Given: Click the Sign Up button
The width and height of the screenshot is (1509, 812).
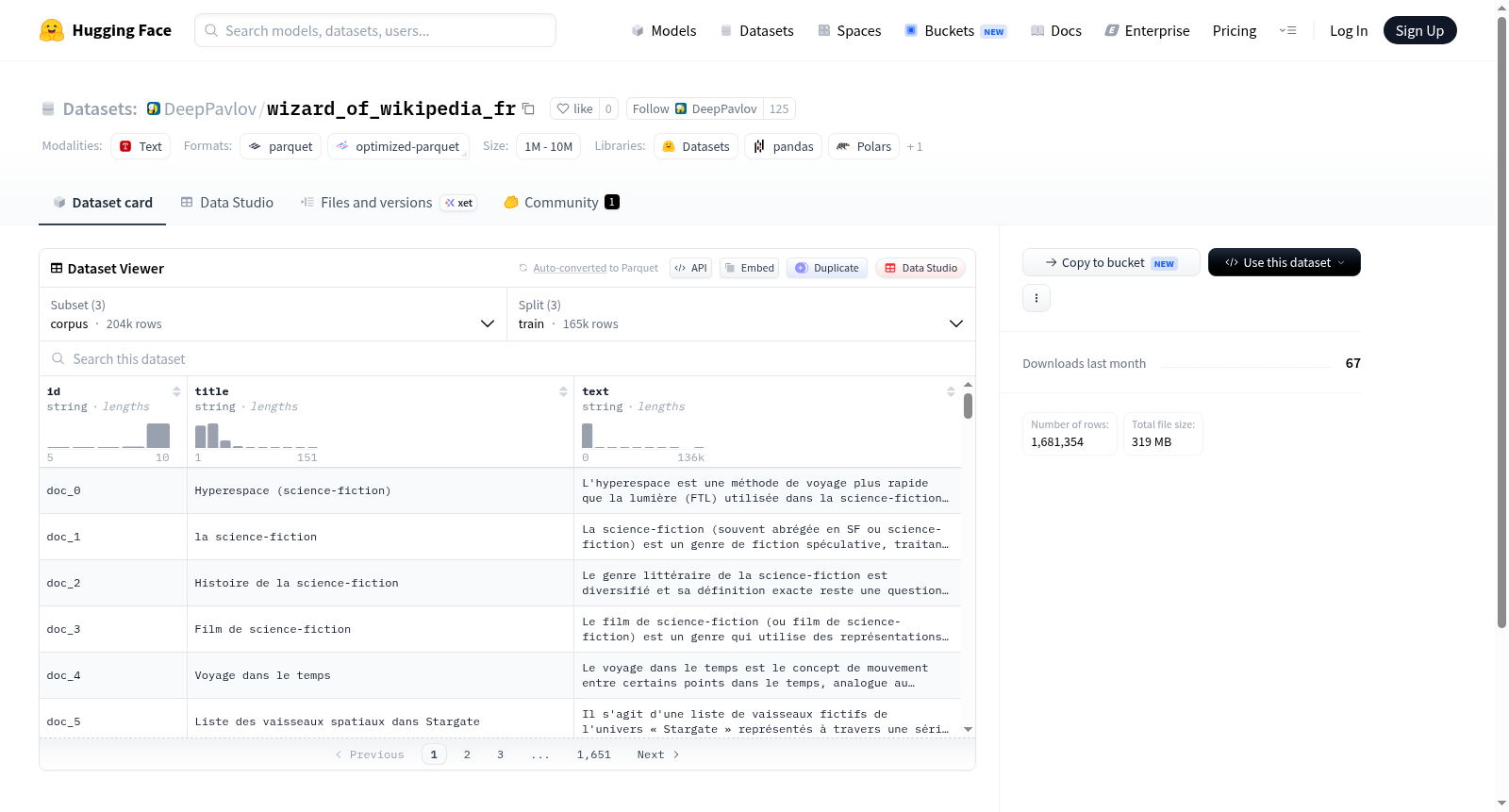Looking at the screenshot, I should coord(1419,30).
